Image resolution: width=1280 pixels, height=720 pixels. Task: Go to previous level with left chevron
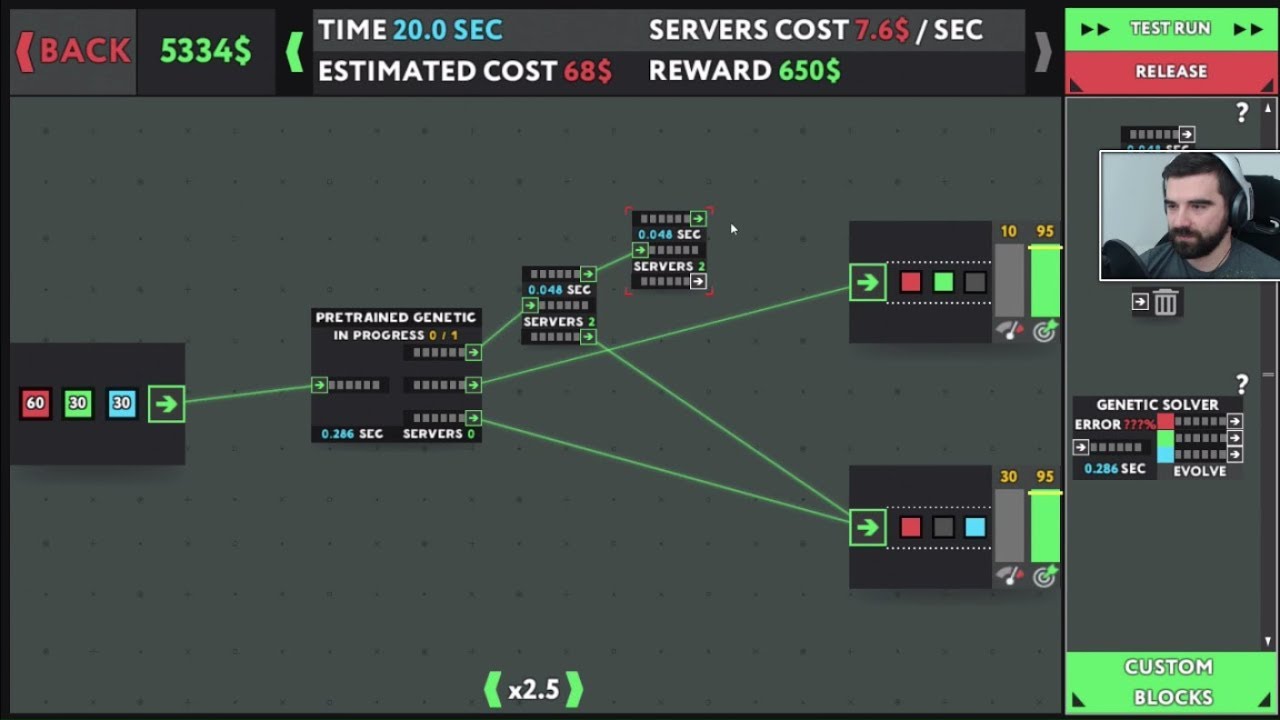point(294,51)
